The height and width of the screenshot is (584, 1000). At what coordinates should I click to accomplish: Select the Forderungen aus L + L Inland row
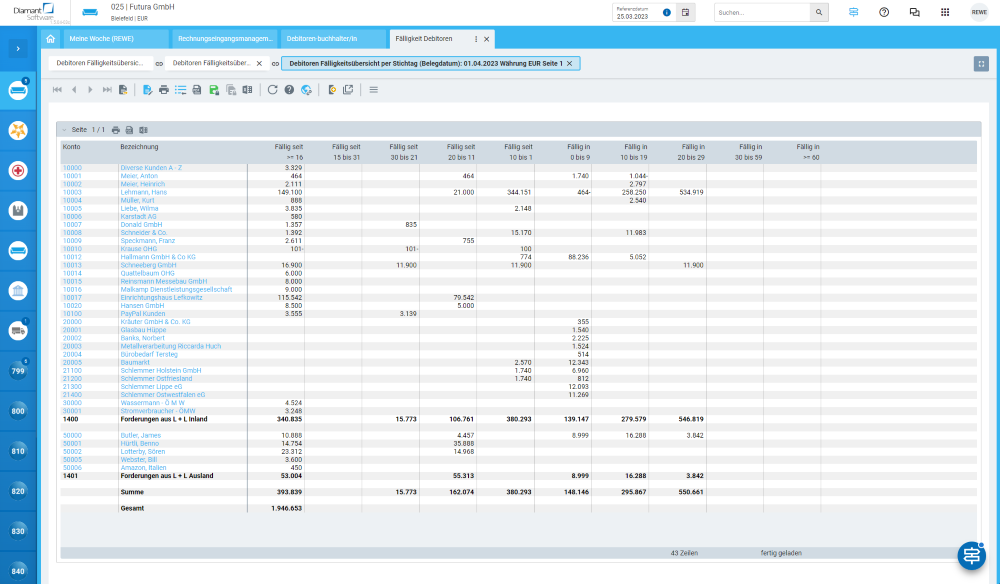[518, 420]
